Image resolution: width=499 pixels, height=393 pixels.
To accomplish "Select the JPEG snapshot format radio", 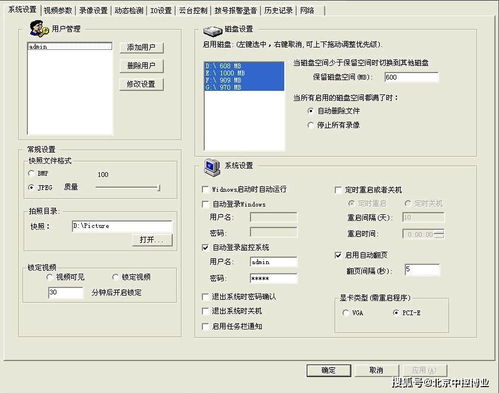I will [31, 187].
